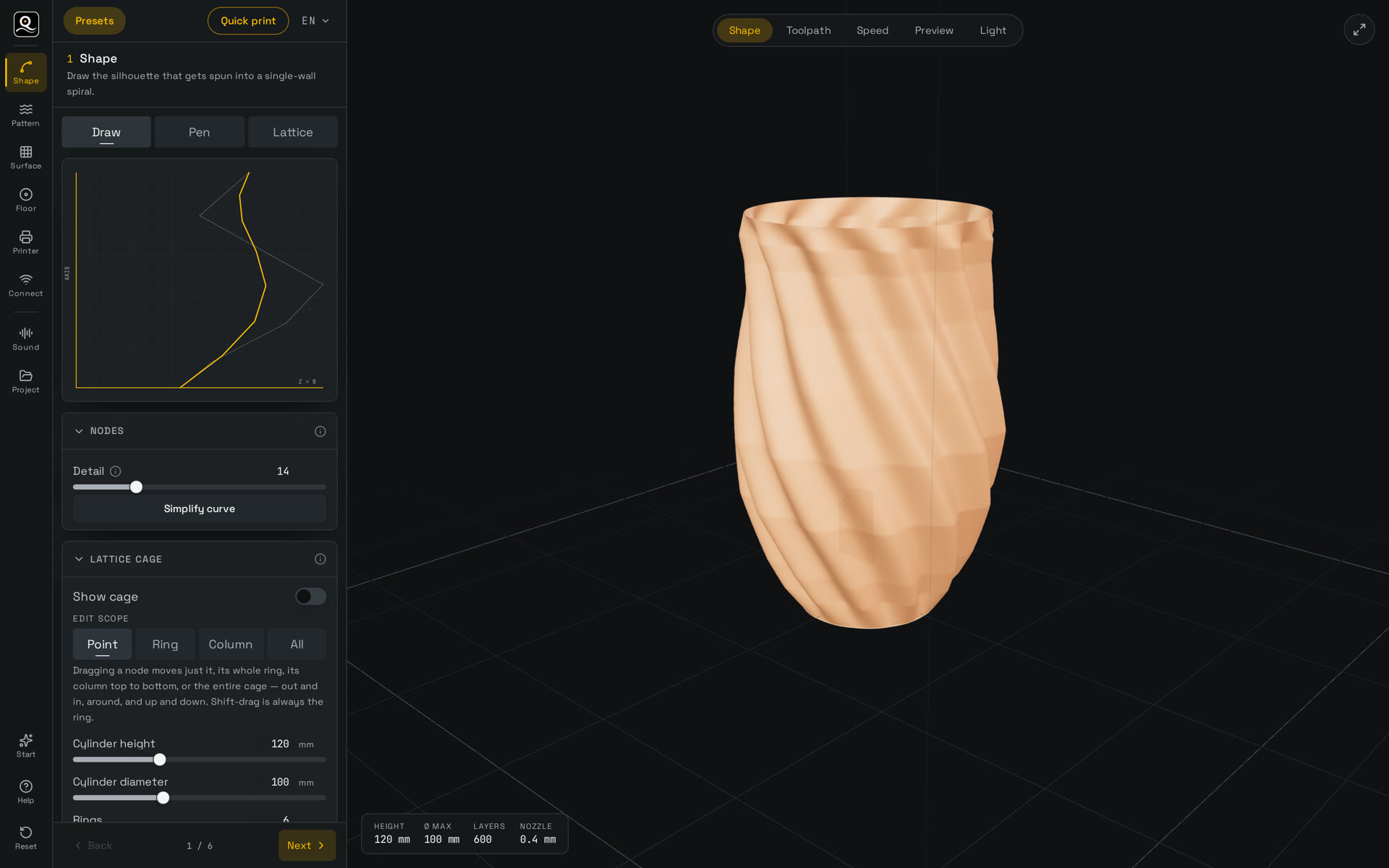Click the Cylinder diameter slider handle
This screenshot has height=868, width=1389.
coord(163,798)
